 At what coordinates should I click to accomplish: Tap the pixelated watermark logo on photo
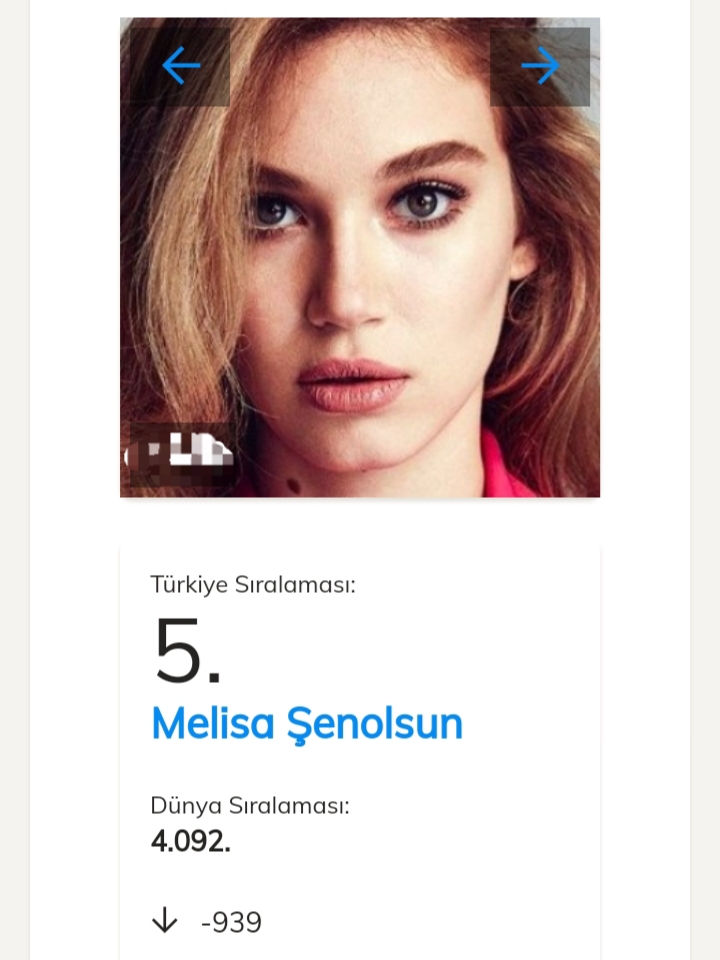pyautogui.click(x=185, y=454)
